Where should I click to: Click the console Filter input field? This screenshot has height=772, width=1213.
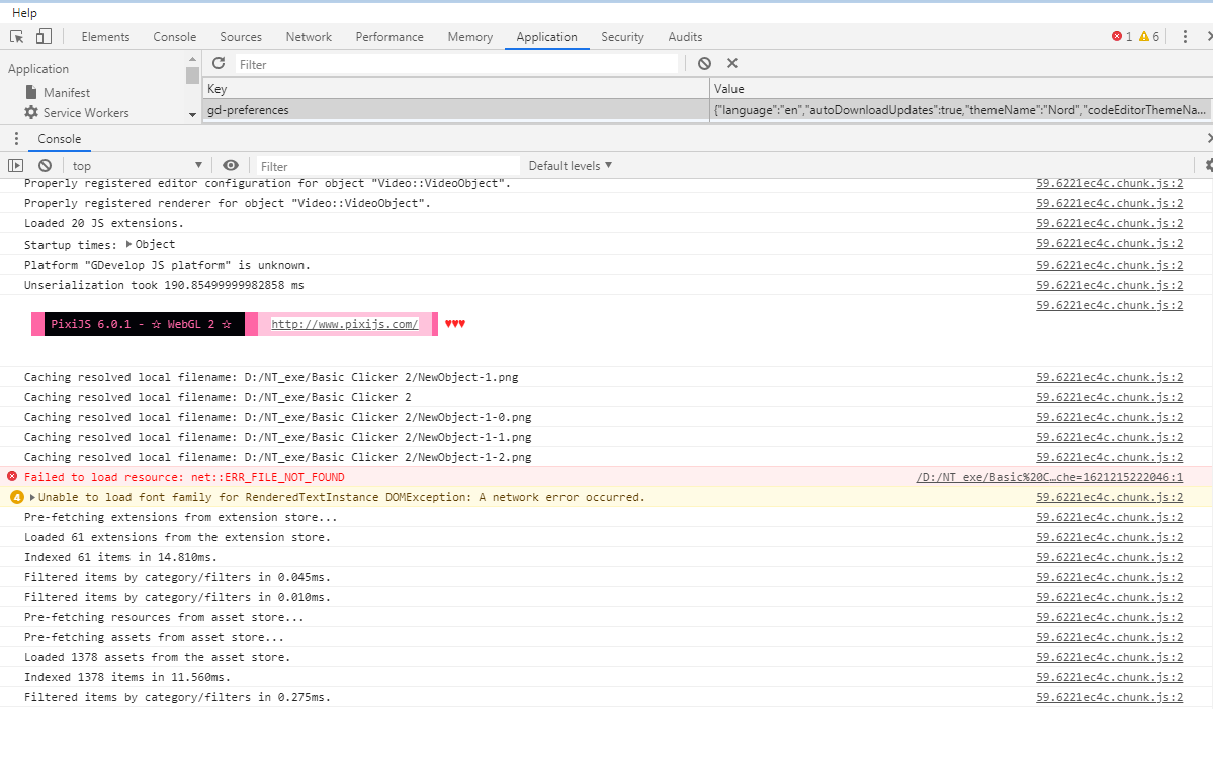click(388, 166)
